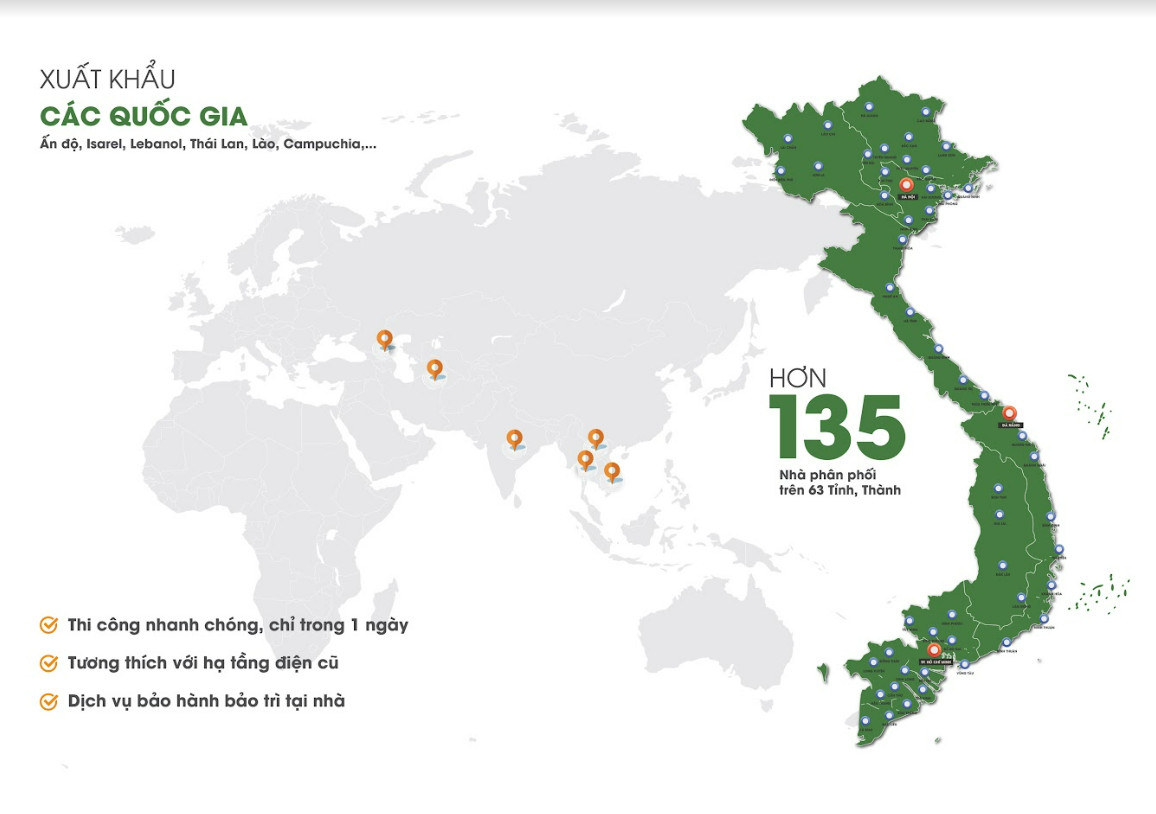Screen dimensions: 1156x814
Task: Click checkmark beside 'Thi công nhanh chóng'
Action: coord(48,626)
